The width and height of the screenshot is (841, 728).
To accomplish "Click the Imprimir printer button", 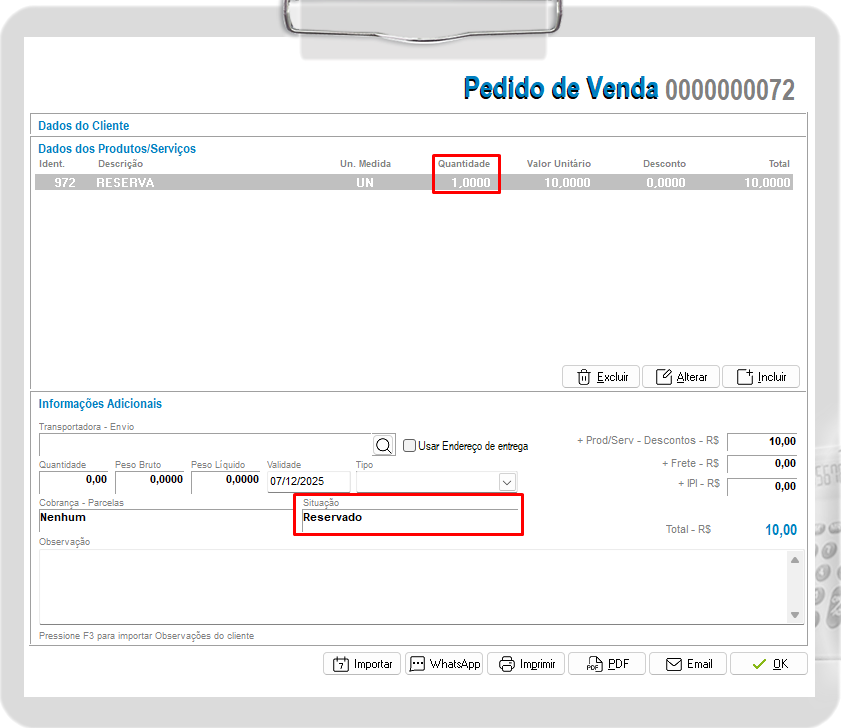I will pos(526,664).
